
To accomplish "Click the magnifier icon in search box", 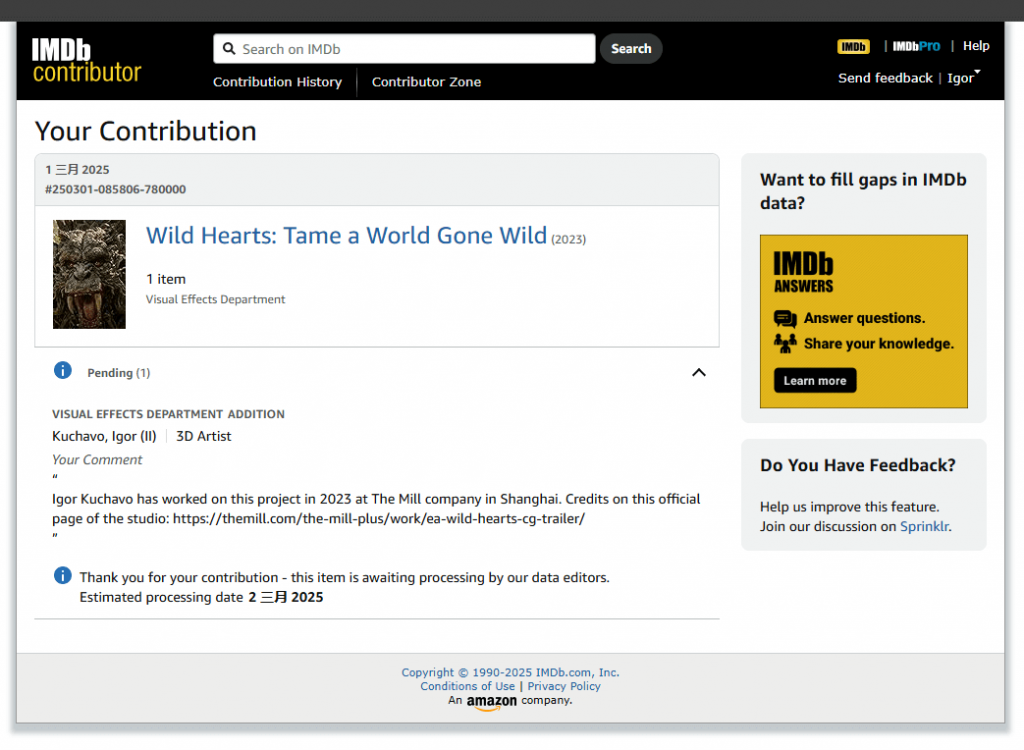I will click(x=229, y=49).
